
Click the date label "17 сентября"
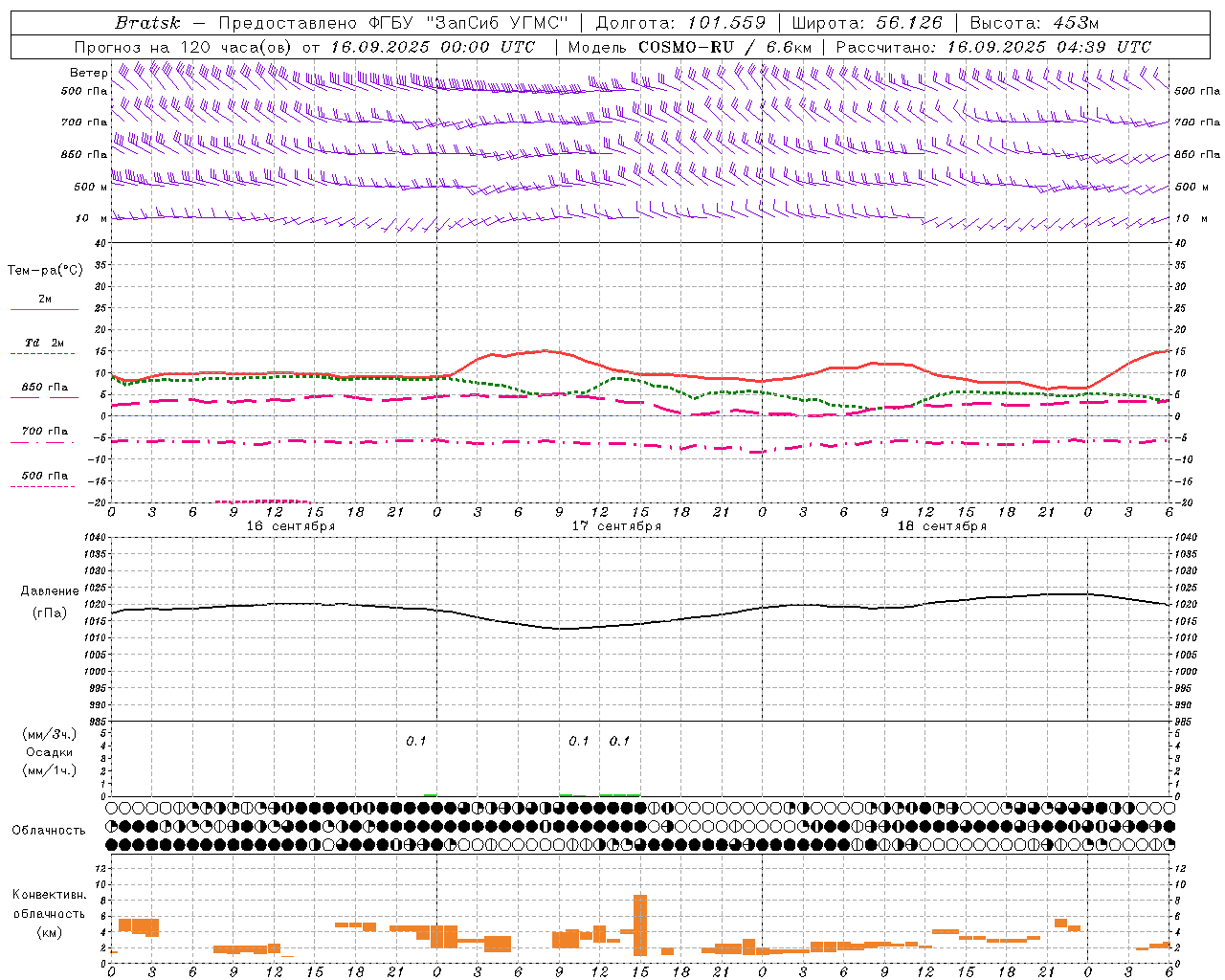point(616,526)
